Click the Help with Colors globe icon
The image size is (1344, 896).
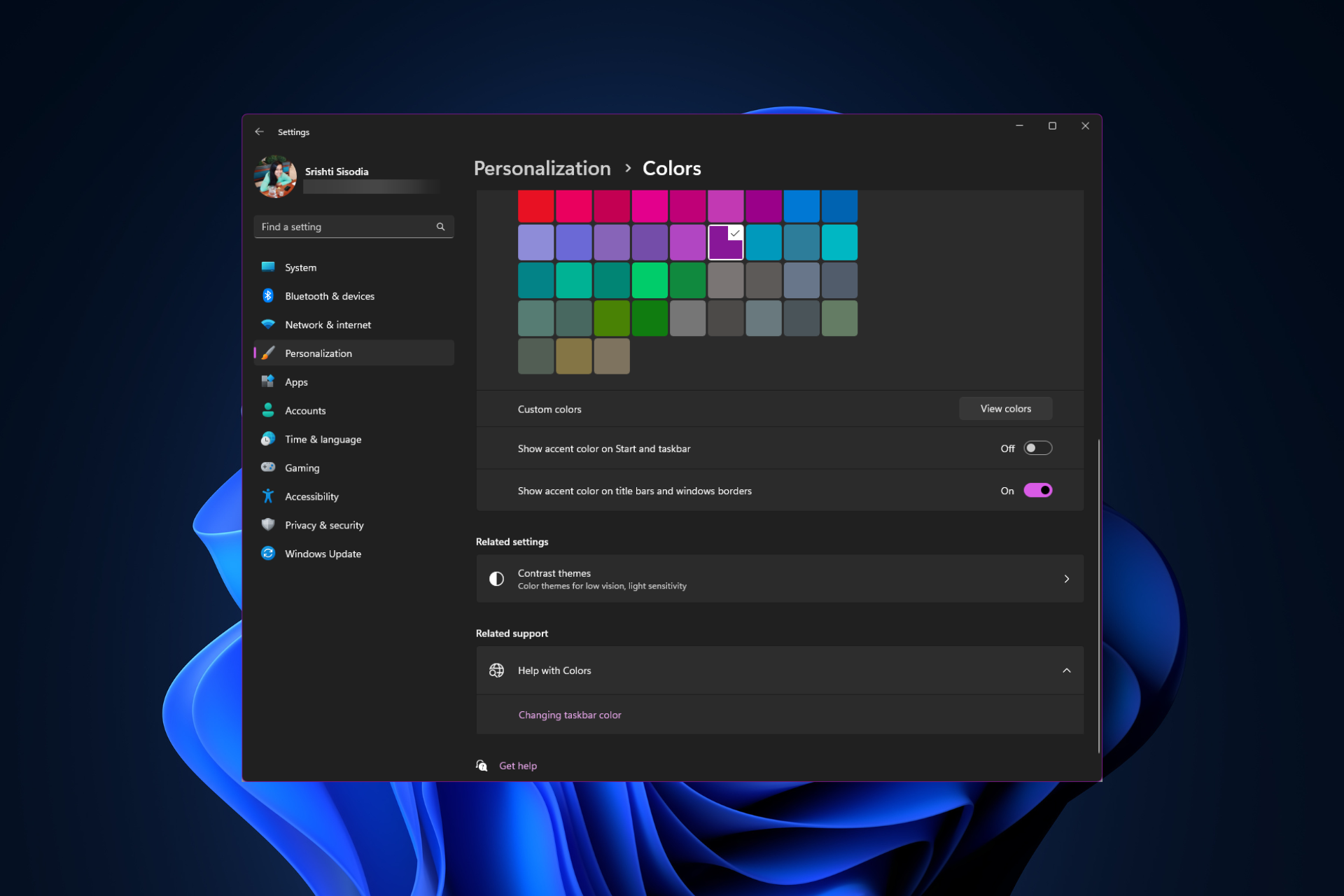(497, 670)
